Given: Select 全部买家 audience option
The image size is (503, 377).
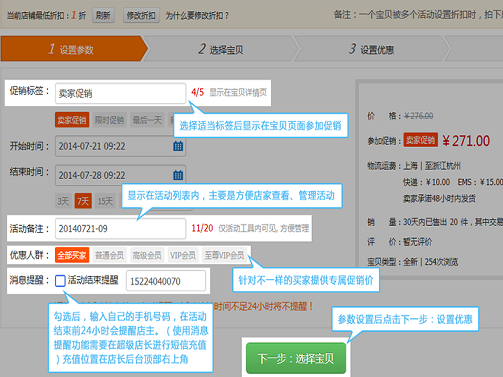Looking at the screenshot, I should click(x=72, y=255).
